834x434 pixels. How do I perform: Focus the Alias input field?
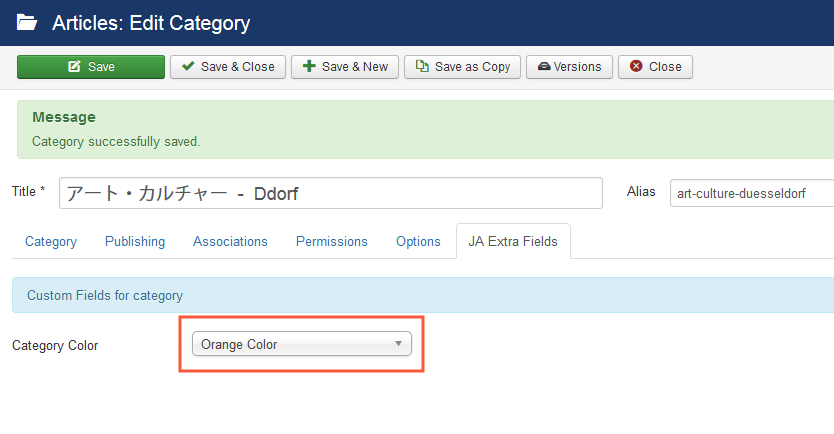pyautogui.click(x=750, y=193)
